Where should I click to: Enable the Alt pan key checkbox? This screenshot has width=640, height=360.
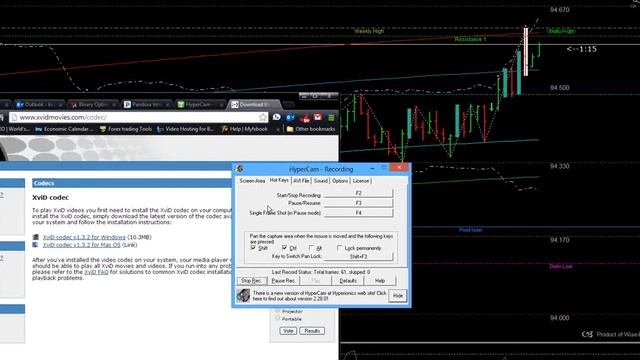point(311,248)
